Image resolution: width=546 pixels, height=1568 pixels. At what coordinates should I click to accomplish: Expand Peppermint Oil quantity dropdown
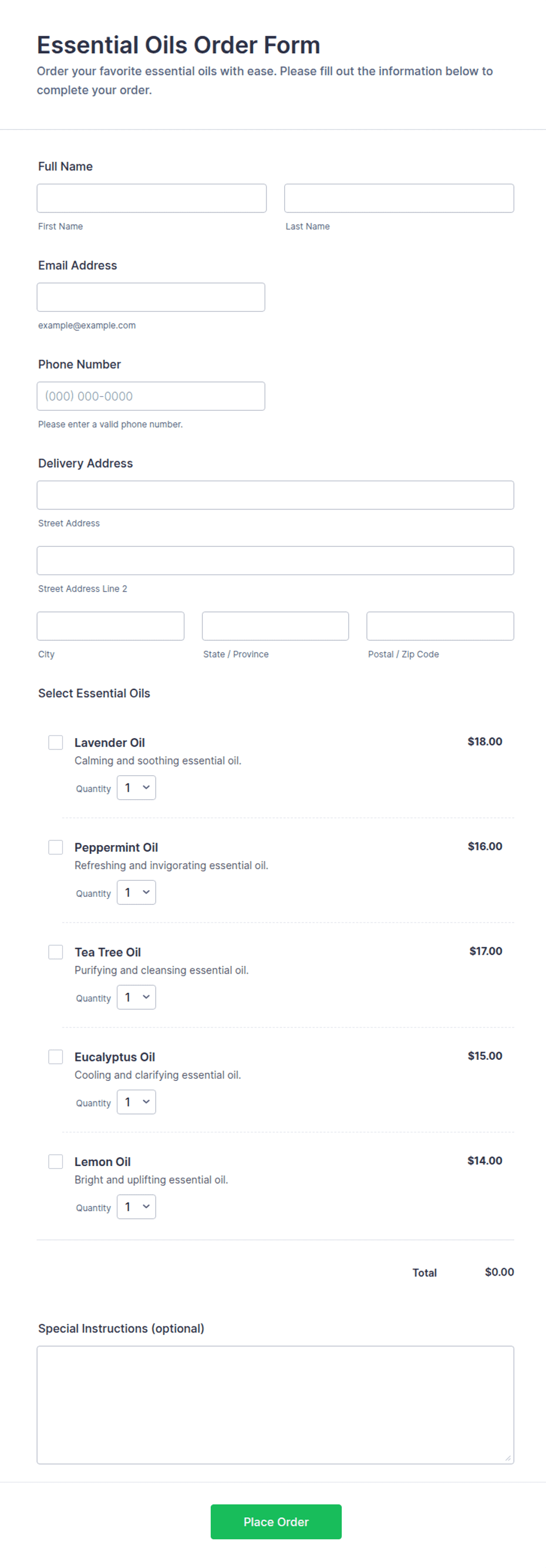(136, 893)
